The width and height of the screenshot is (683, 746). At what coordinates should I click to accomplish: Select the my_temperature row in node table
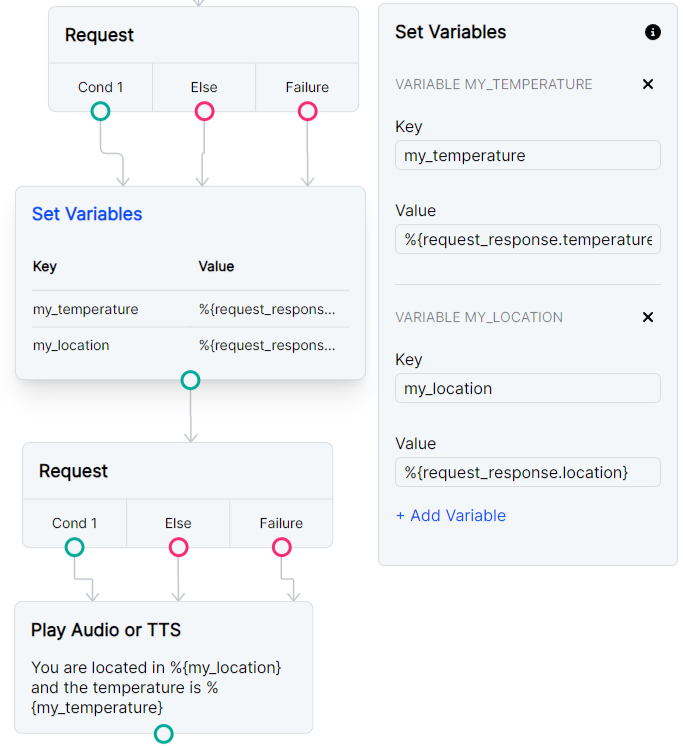190,310
